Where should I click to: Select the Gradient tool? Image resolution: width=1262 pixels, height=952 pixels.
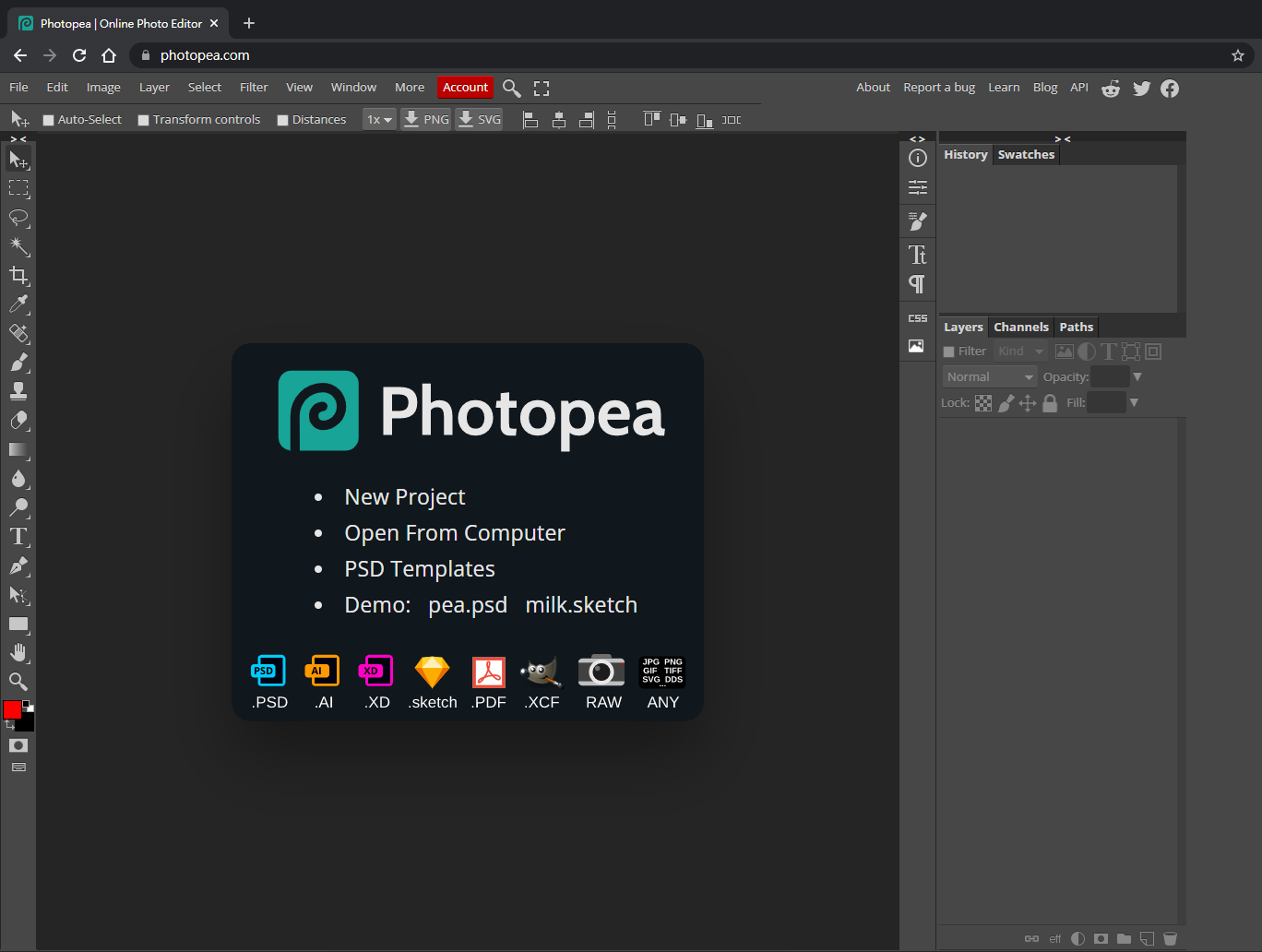tap(18, 449)
